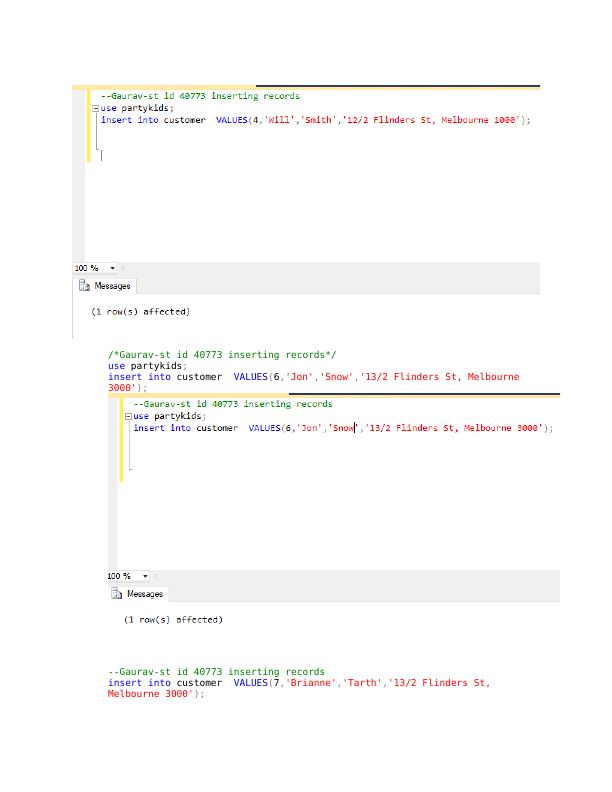Click the Messages tab icon in the upper results pane
612x792 pixels.
[x=85, y=286]
